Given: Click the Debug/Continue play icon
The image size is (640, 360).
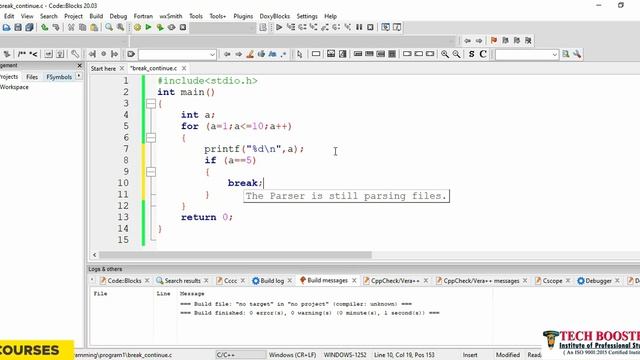Looking at the screenshot, I should (x=279, y=27).
